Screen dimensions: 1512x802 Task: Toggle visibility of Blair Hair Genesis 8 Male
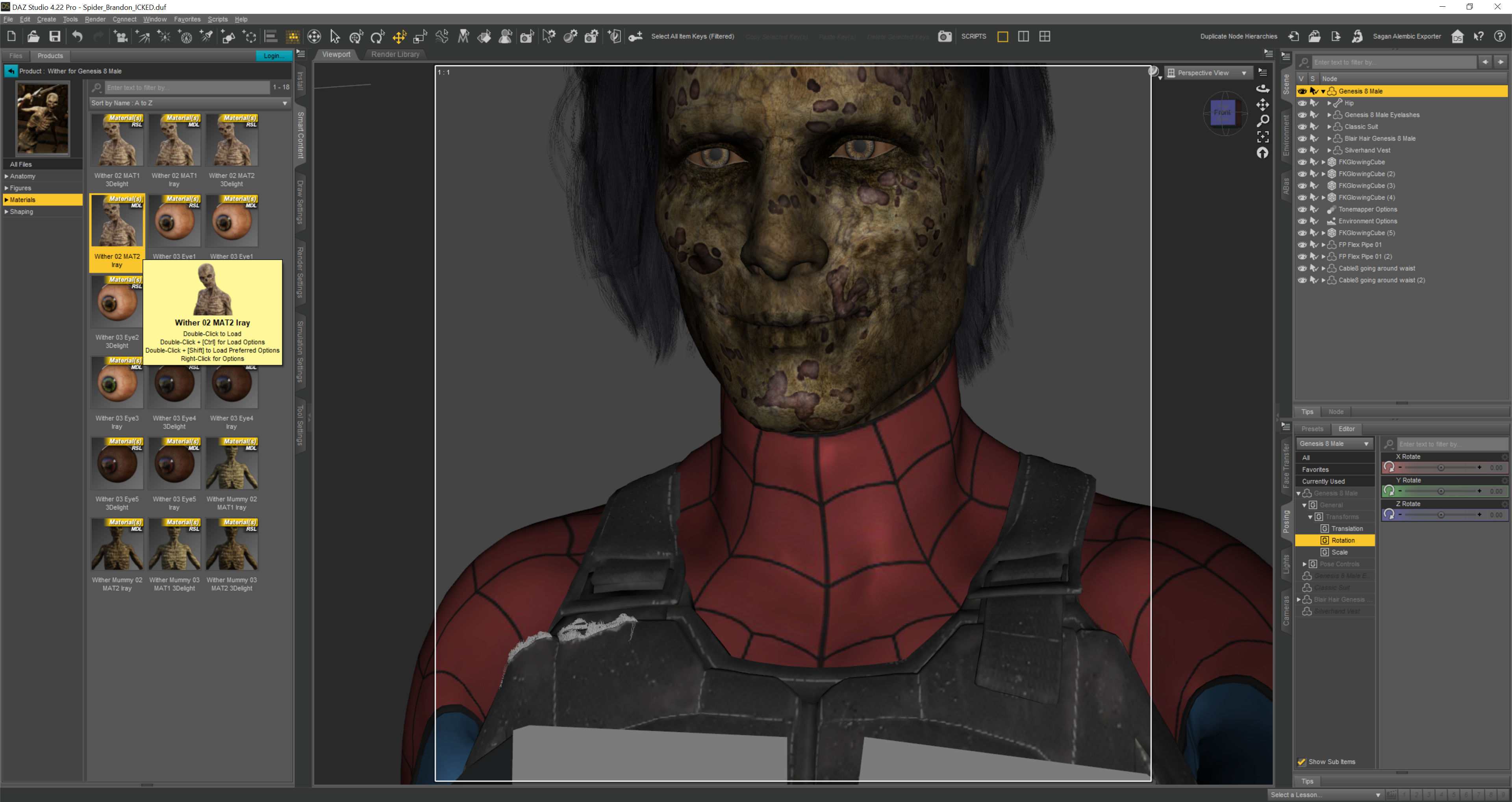click(x=1302, y=139)
